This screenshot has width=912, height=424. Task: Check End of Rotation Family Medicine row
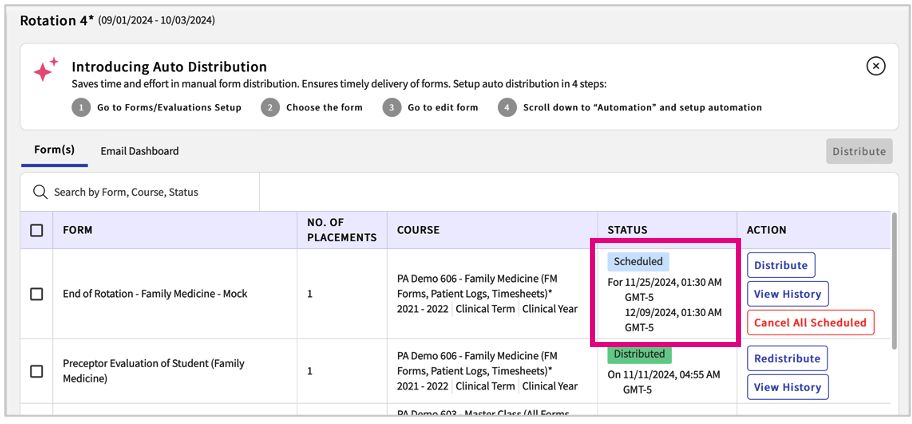[37, 294]
